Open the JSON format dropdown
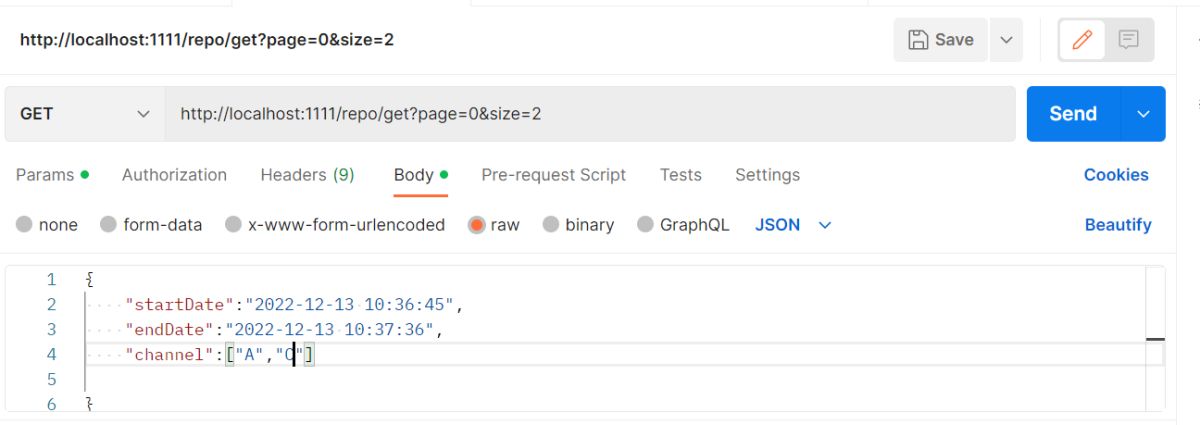 tap(793, 225)
